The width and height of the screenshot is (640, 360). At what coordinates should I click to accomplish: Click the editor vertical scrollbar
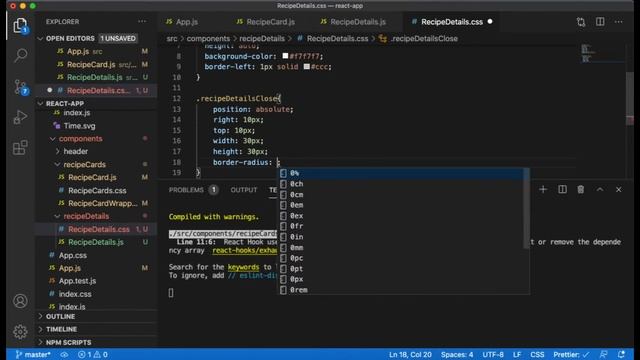click(x=630, y=97)
